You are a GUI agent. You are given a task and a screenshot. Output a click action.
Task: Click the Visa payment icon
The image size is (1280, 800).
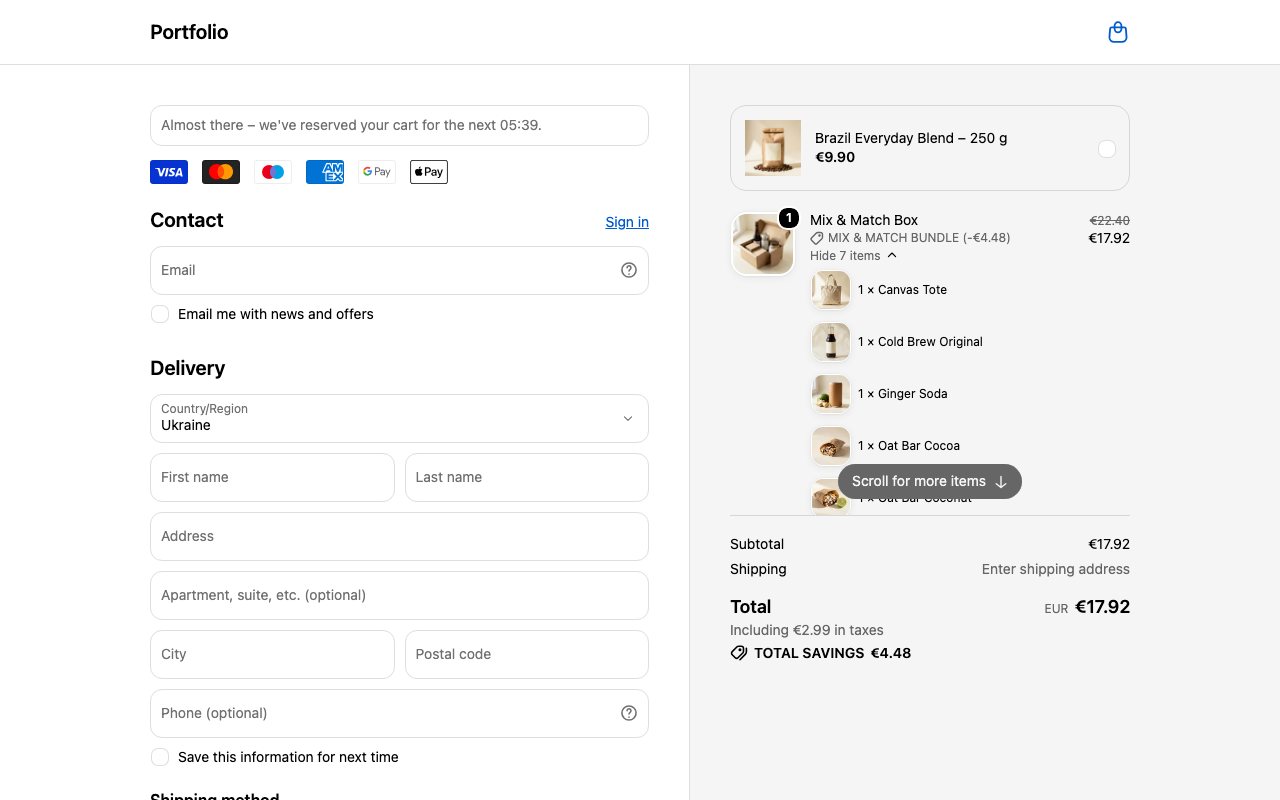(169, 172)
